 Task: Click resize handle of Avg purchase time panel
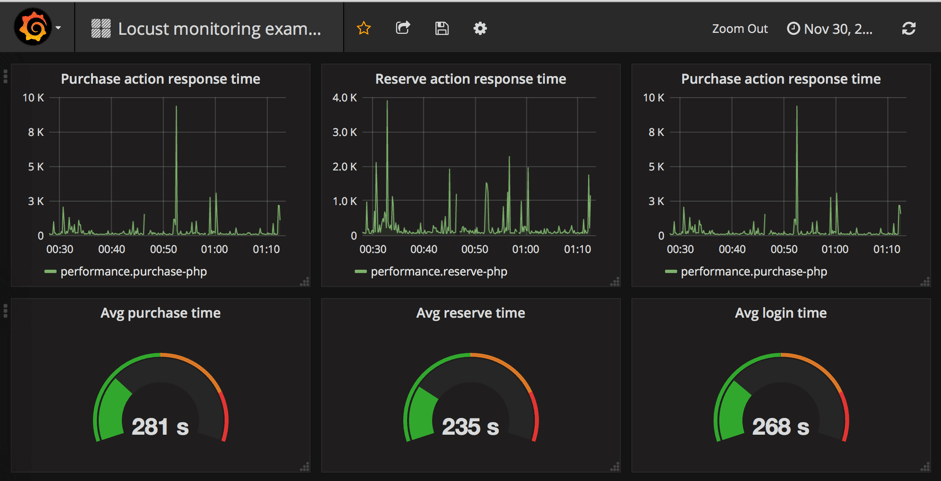coord(304,466)
